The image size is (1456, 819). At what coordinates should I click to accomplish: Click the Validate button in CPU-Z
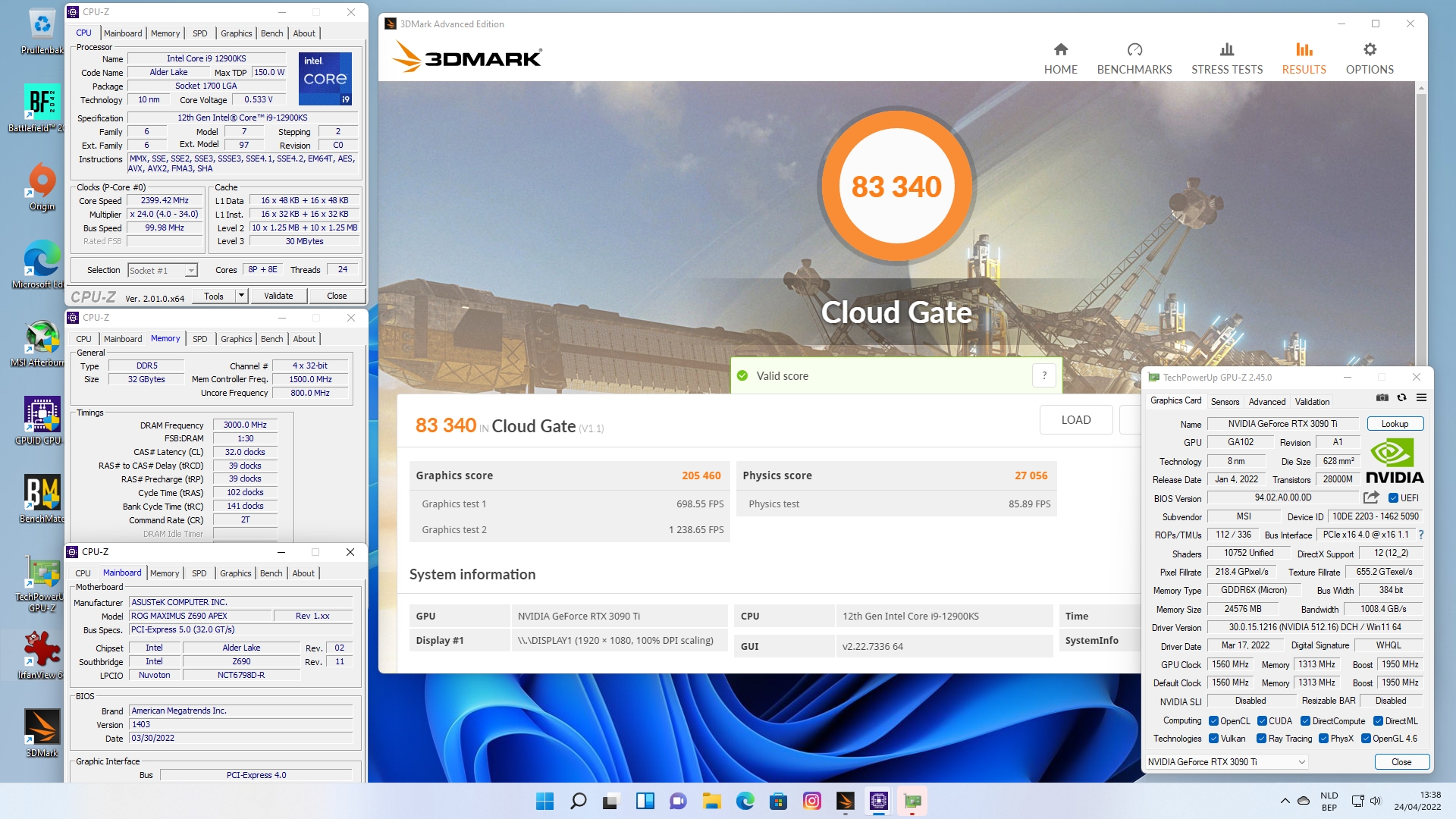pyautogui.click(x=278, y=296)
